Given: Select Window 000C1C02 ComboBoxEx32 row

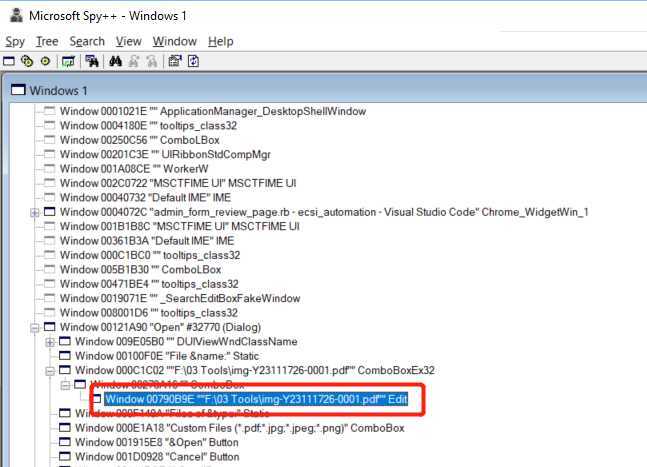Looking at the screenshot, I should coord(255,370).
